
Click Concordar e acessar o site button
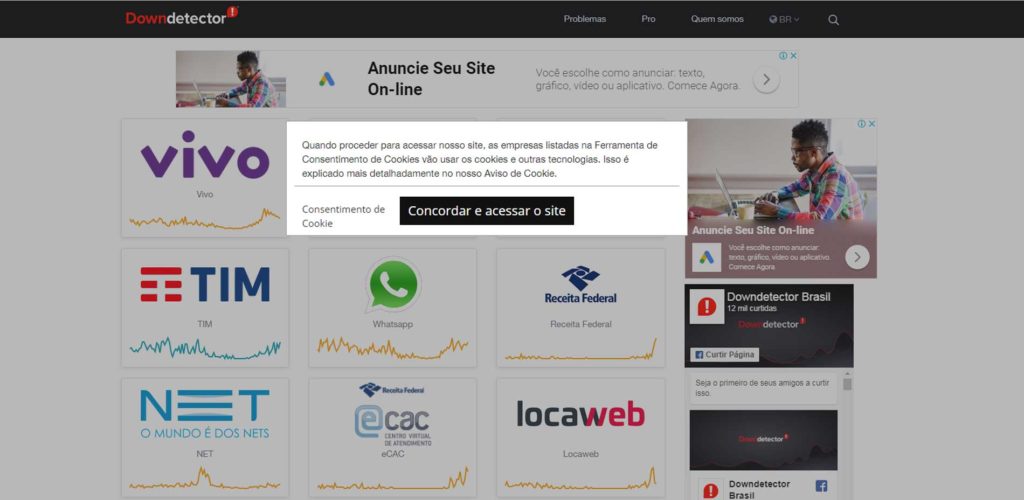point(487,211)
